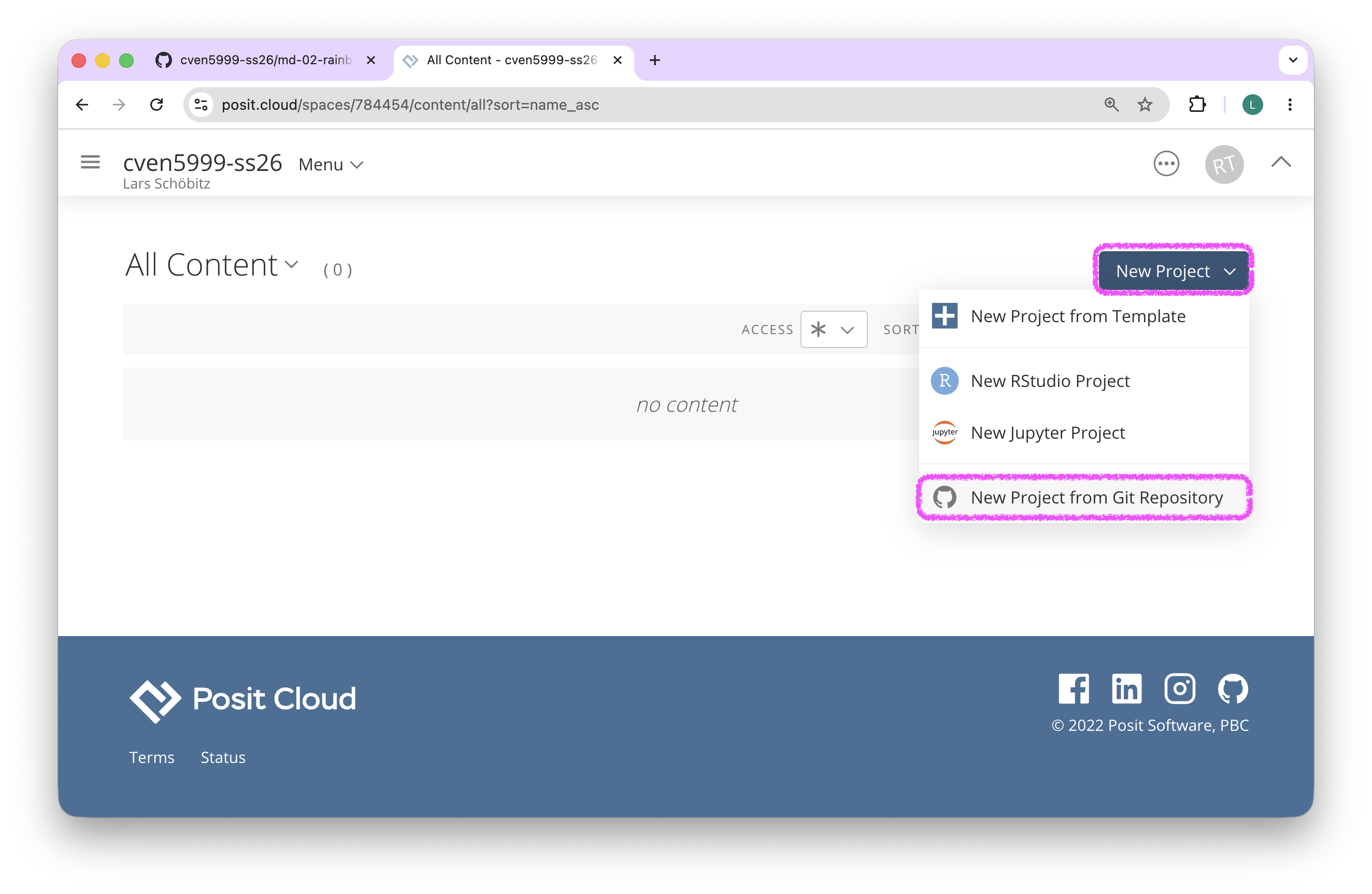
Task: Open the RT user avatar menu
Action: click(x=1224, y=164)
